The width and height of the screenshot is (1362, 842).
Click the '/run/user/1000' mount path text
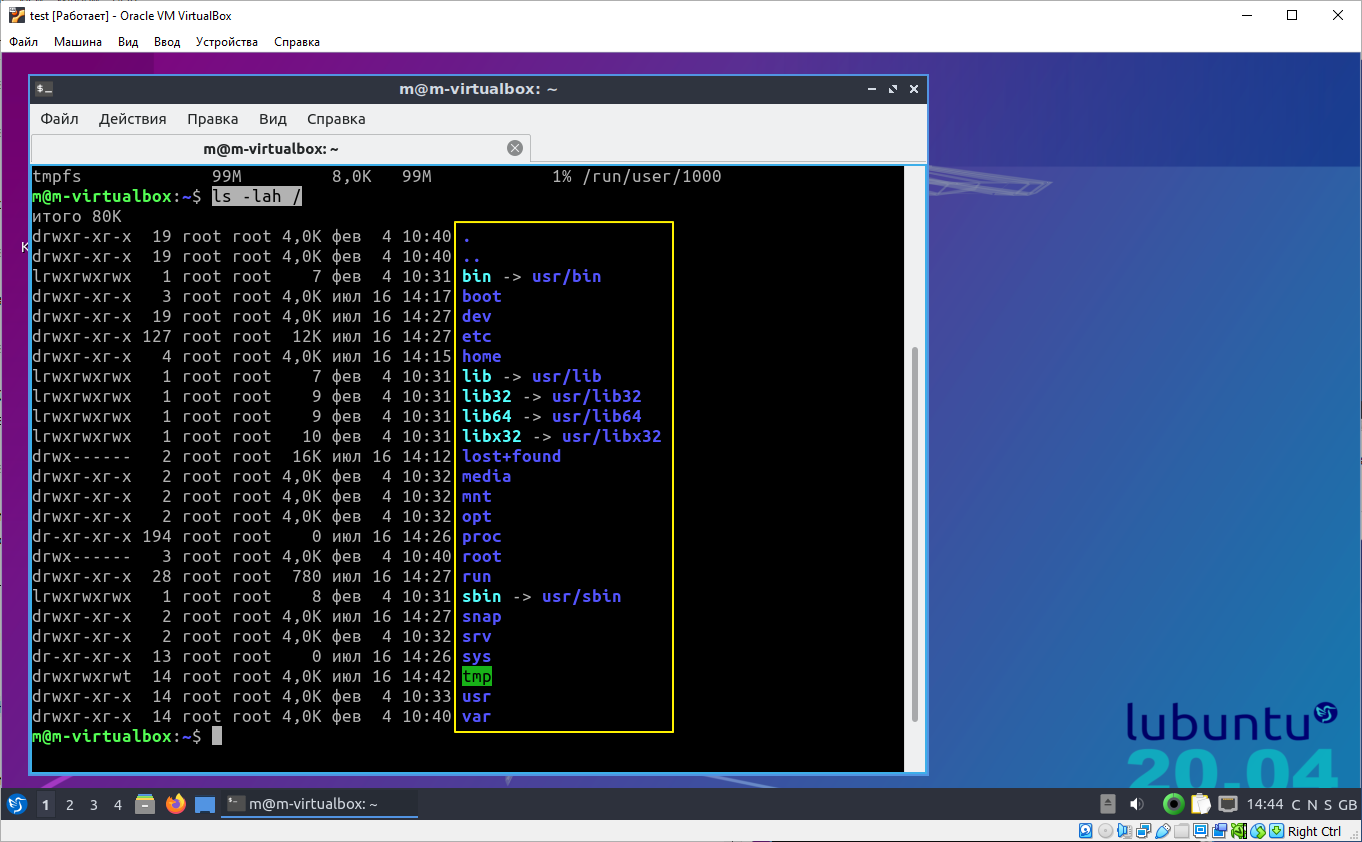pyautogui.click(x=651, y=176)
